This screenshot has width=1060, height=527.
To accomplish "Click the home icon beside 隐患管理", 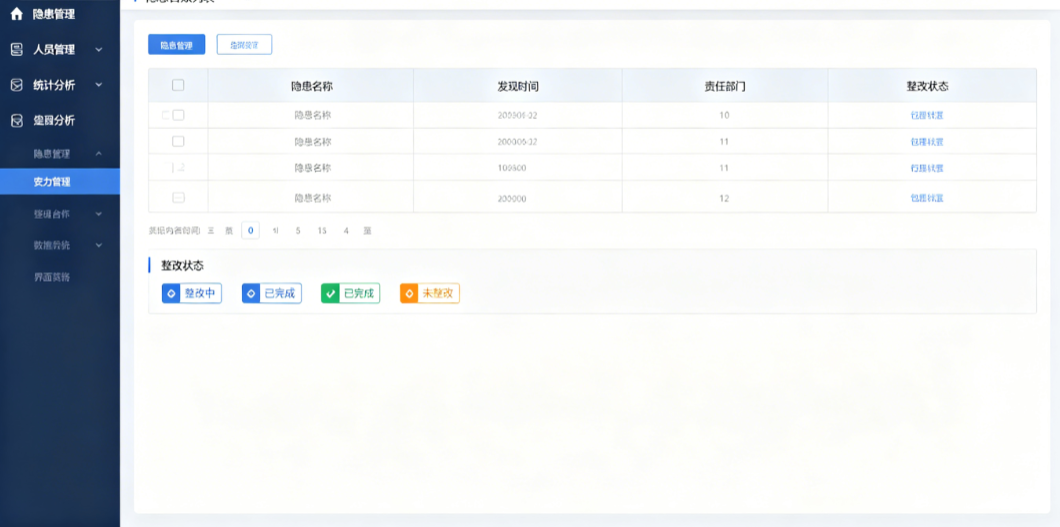I will pos(17,14).
